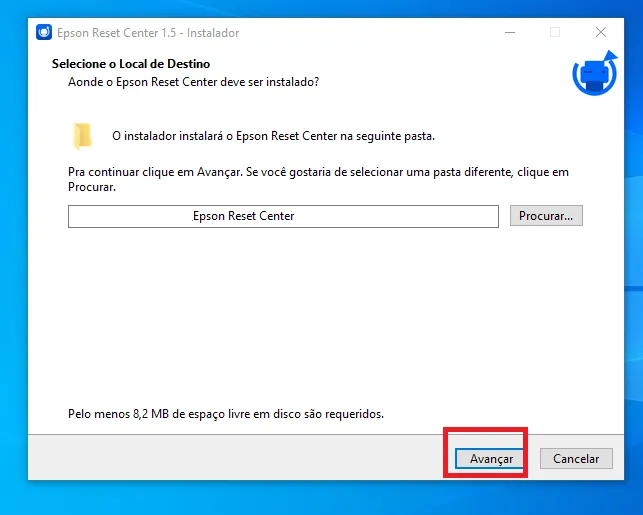Click the window title 'Epson Reset Center 1.5 - Instalador'
The height and width of the screenshot is (515, 643).
coord(148,33)
